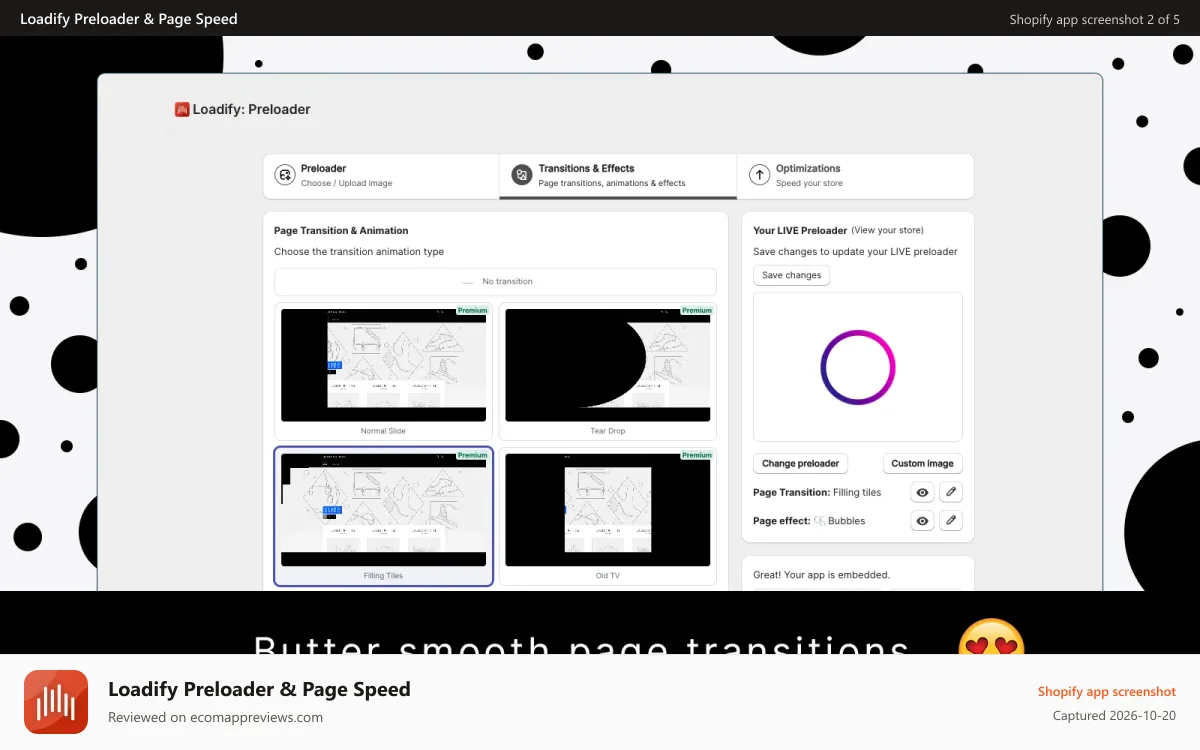Edit Page Transition with the pencil icon

pos(951,492)
